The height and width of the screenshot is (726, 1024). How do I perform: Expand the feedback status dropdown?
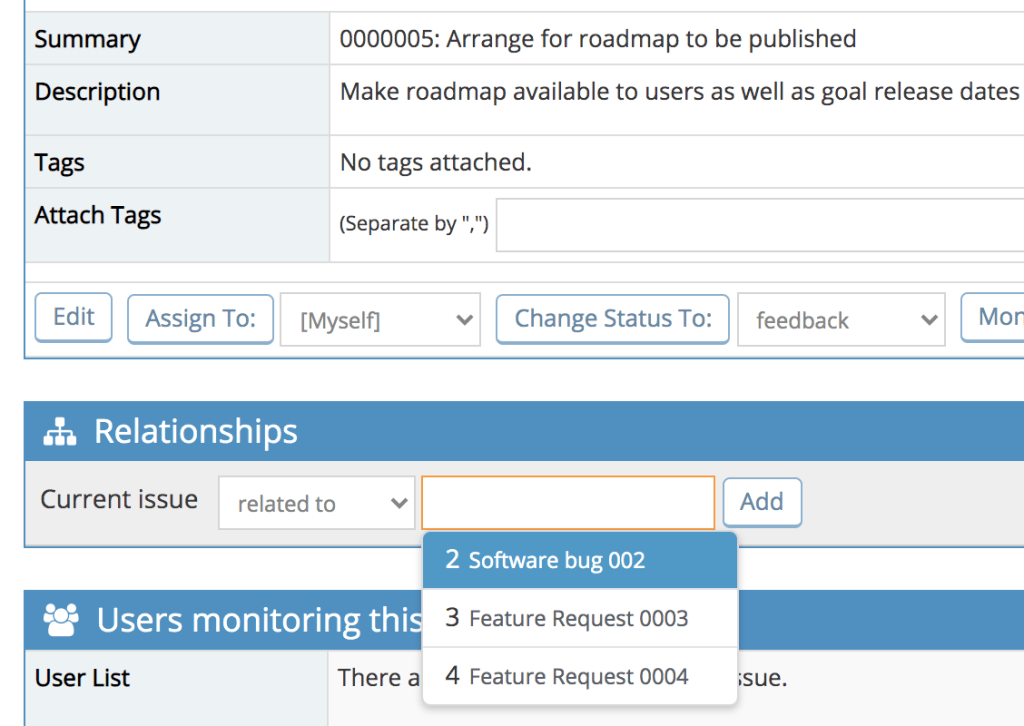point(841,320)
